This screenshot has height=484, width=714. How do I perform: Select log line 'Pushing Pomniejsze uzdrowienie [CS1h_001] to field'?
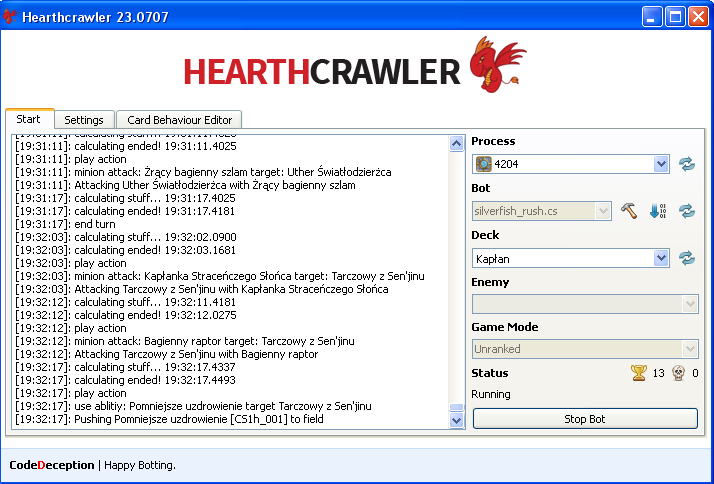coord(169,419)
